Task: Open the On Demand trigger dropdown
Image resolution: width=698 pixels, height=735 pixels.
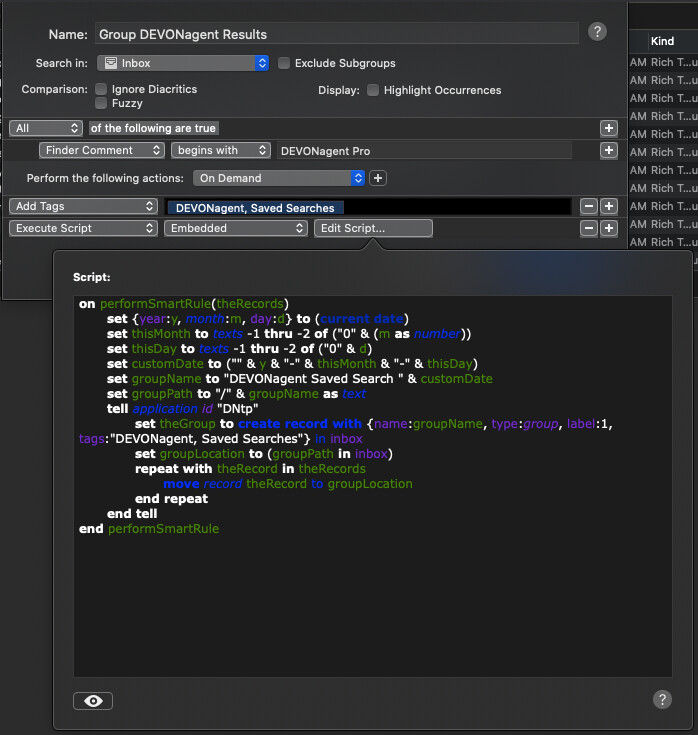Action: pos(279,178)
